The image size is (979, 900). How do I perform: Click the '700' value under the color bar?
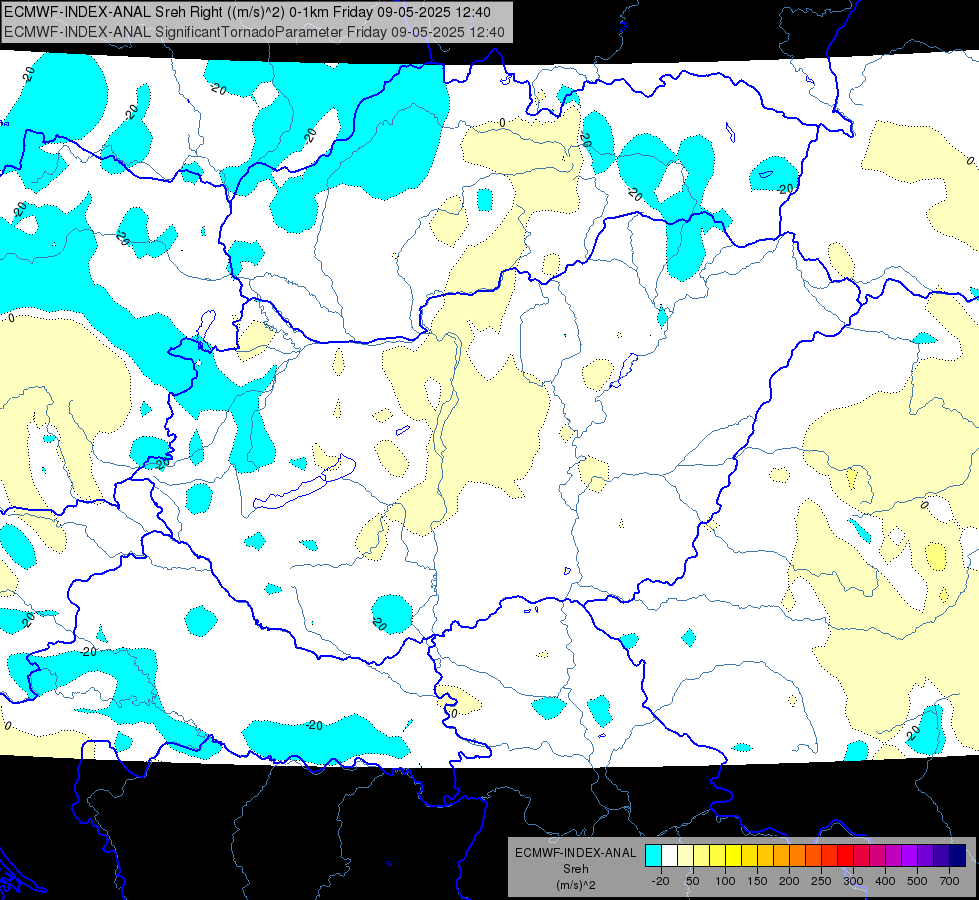(949, 881)
